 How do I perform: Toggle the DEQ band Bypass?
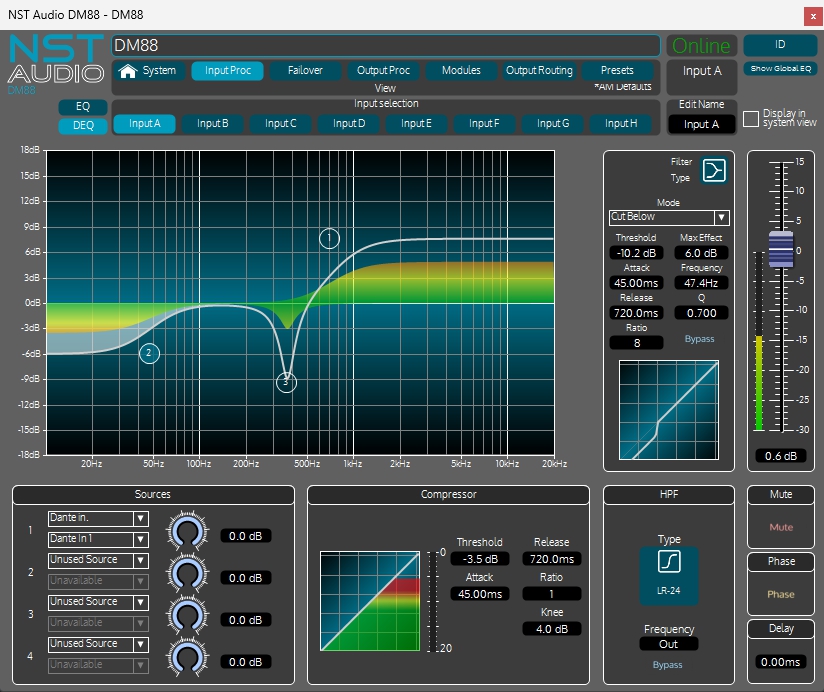coord(699,339)
